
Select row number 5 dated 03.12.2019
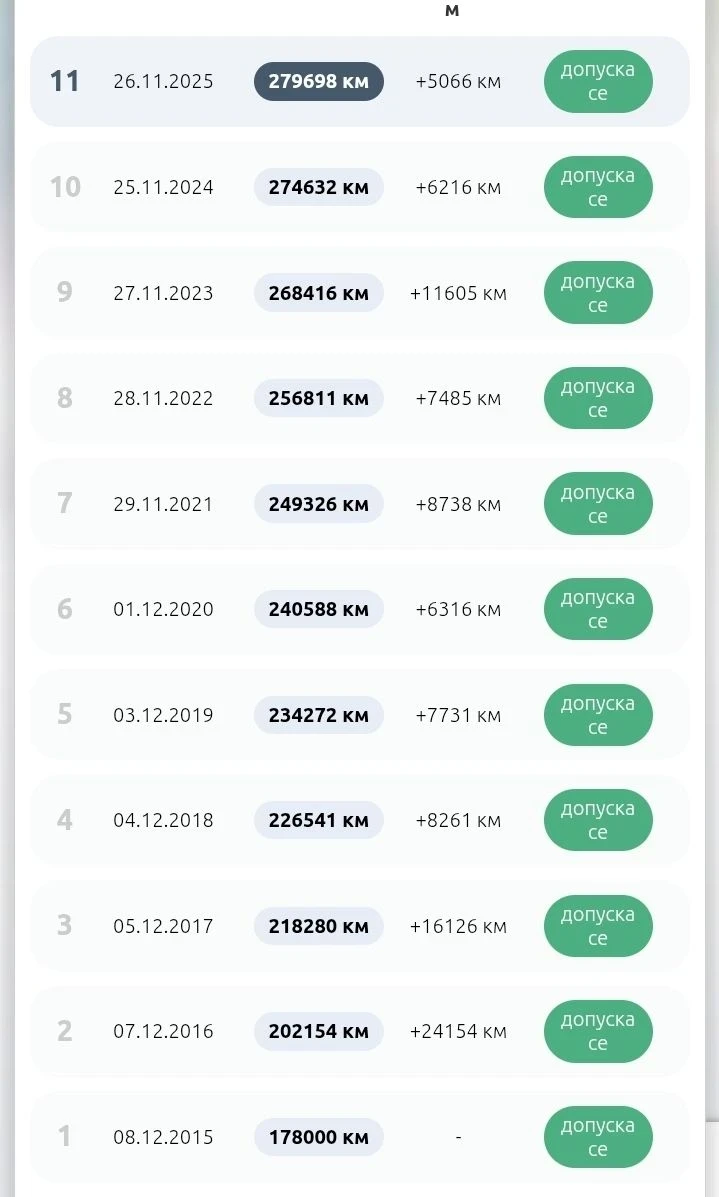click(x=360, y=715)
